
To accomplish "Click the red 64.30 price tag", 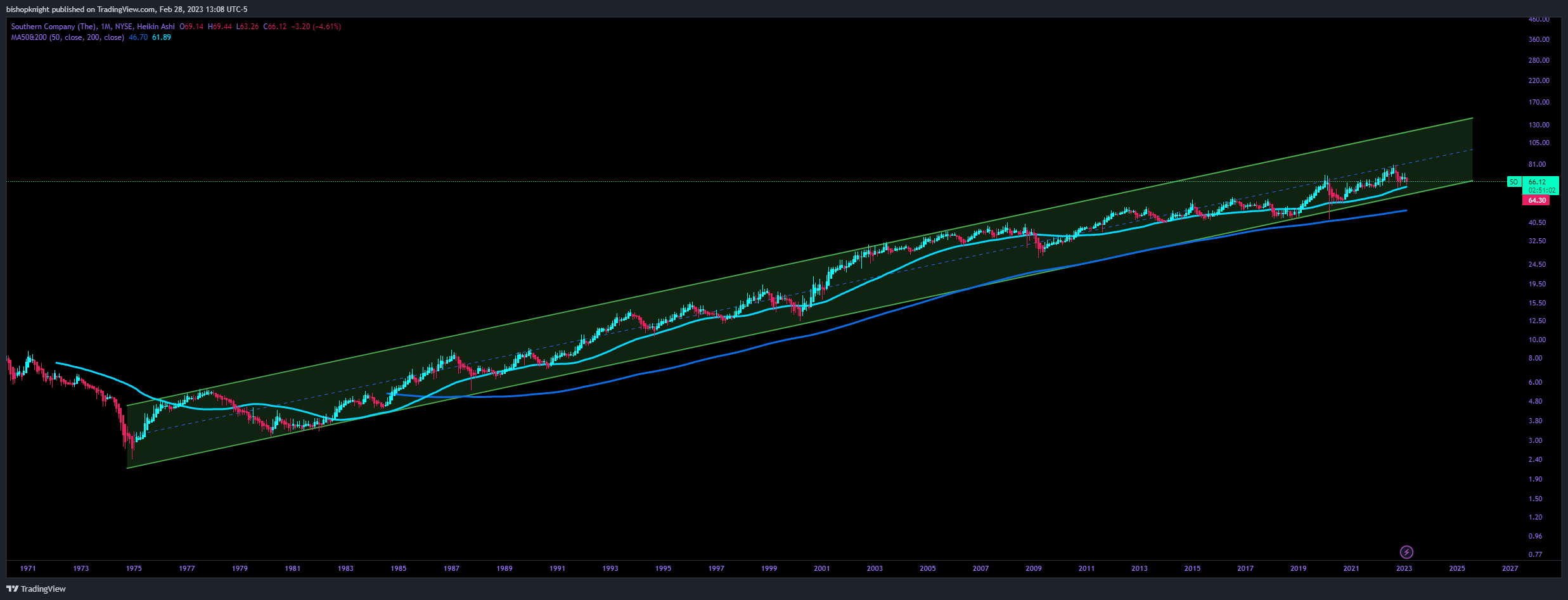I will click(1536, 200).
